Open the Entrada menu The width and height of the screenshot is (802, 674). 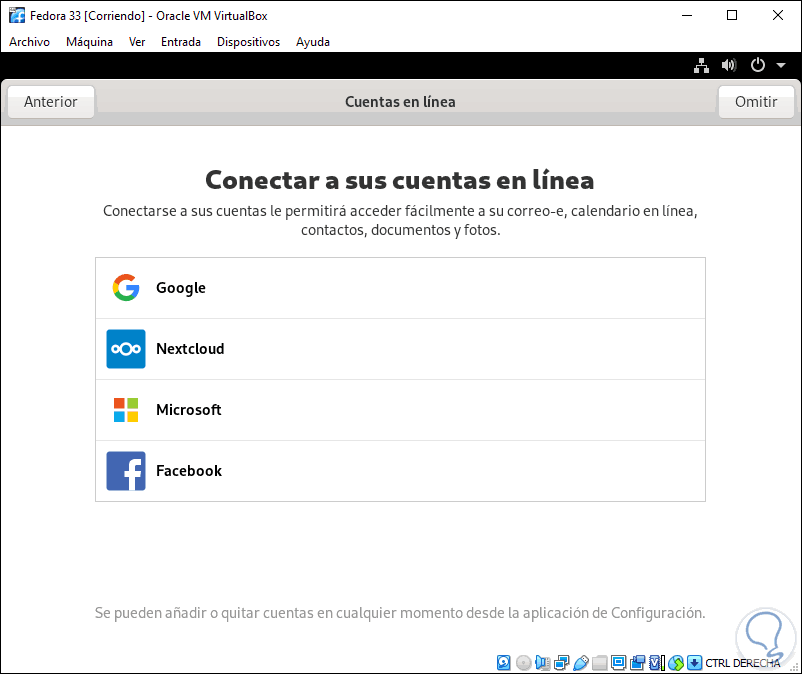coord(181,42)
